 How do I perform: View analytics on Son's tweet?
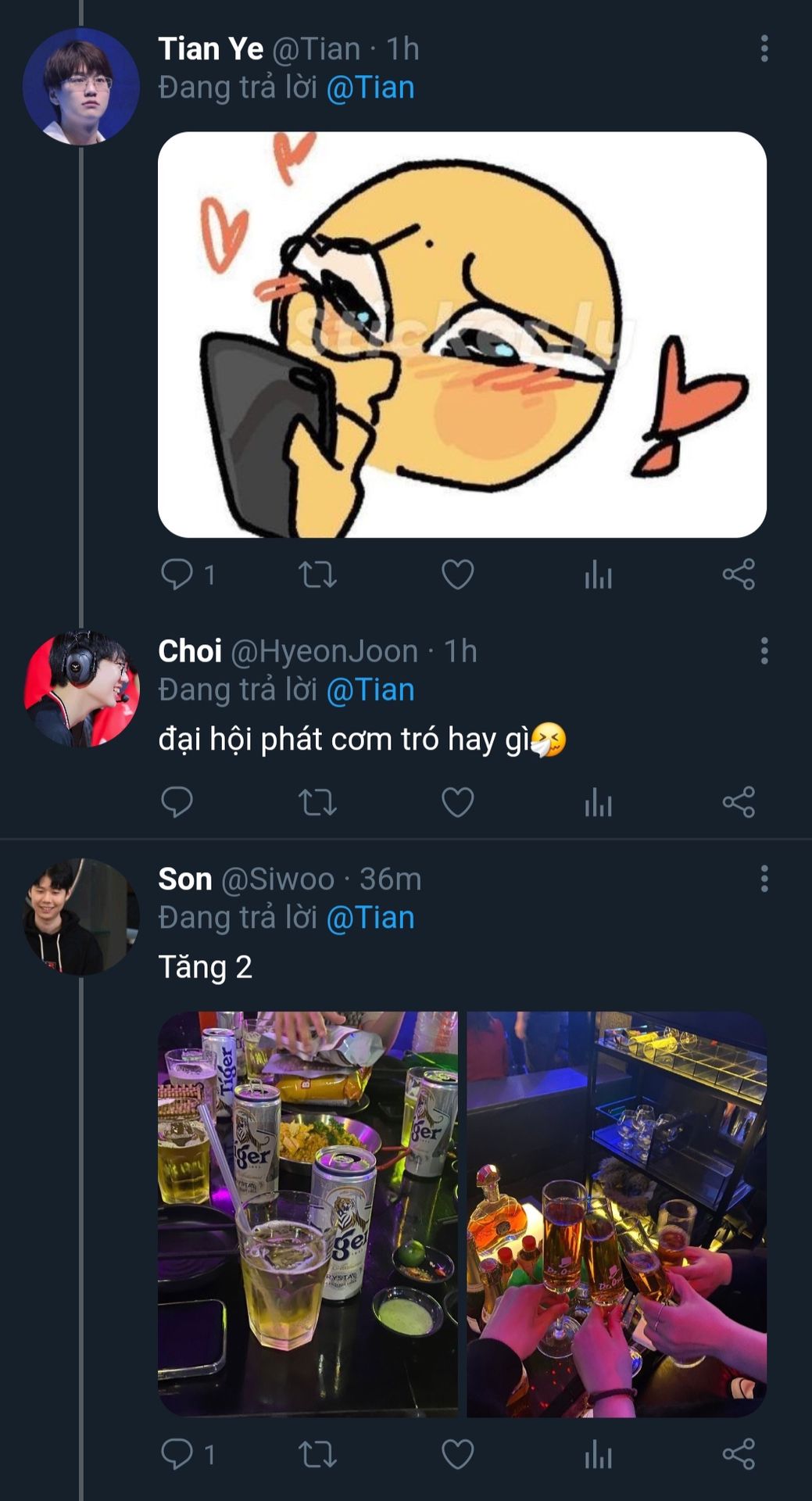[598, 1455]
